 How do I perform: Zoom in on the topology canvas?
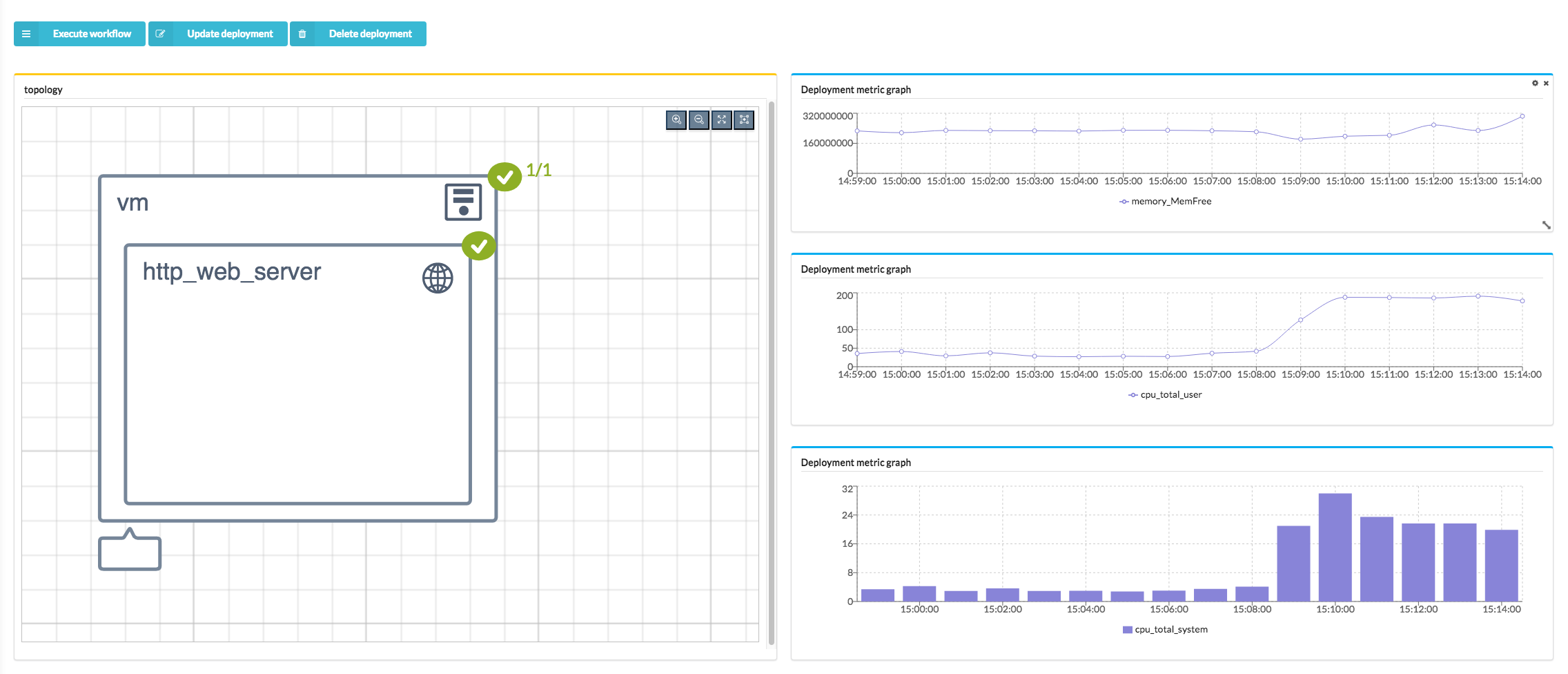point(676,120)
